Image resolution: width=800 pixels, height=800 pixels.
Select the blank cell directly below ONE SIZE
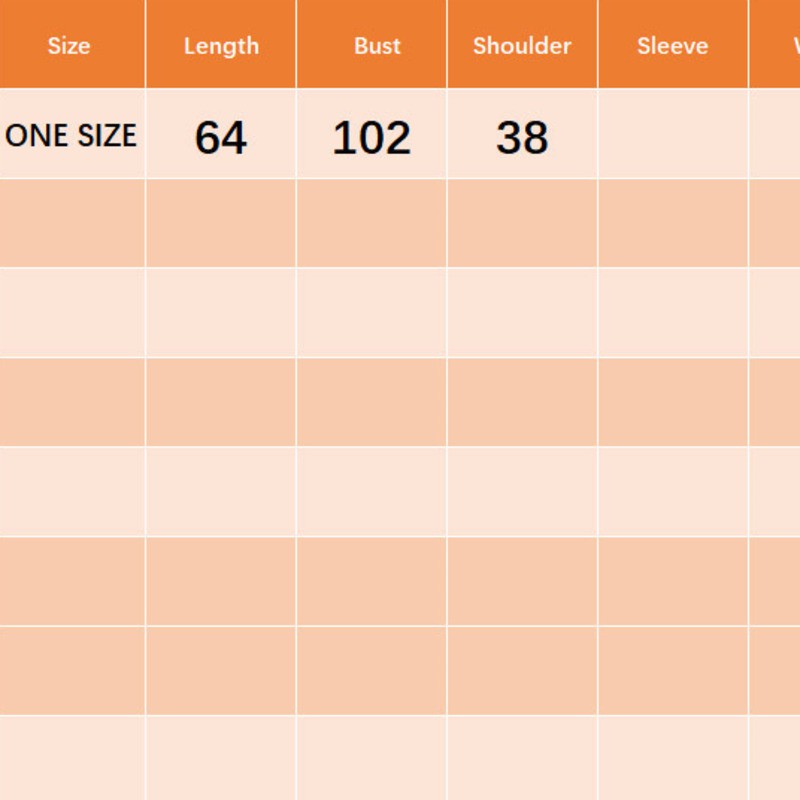72,223
